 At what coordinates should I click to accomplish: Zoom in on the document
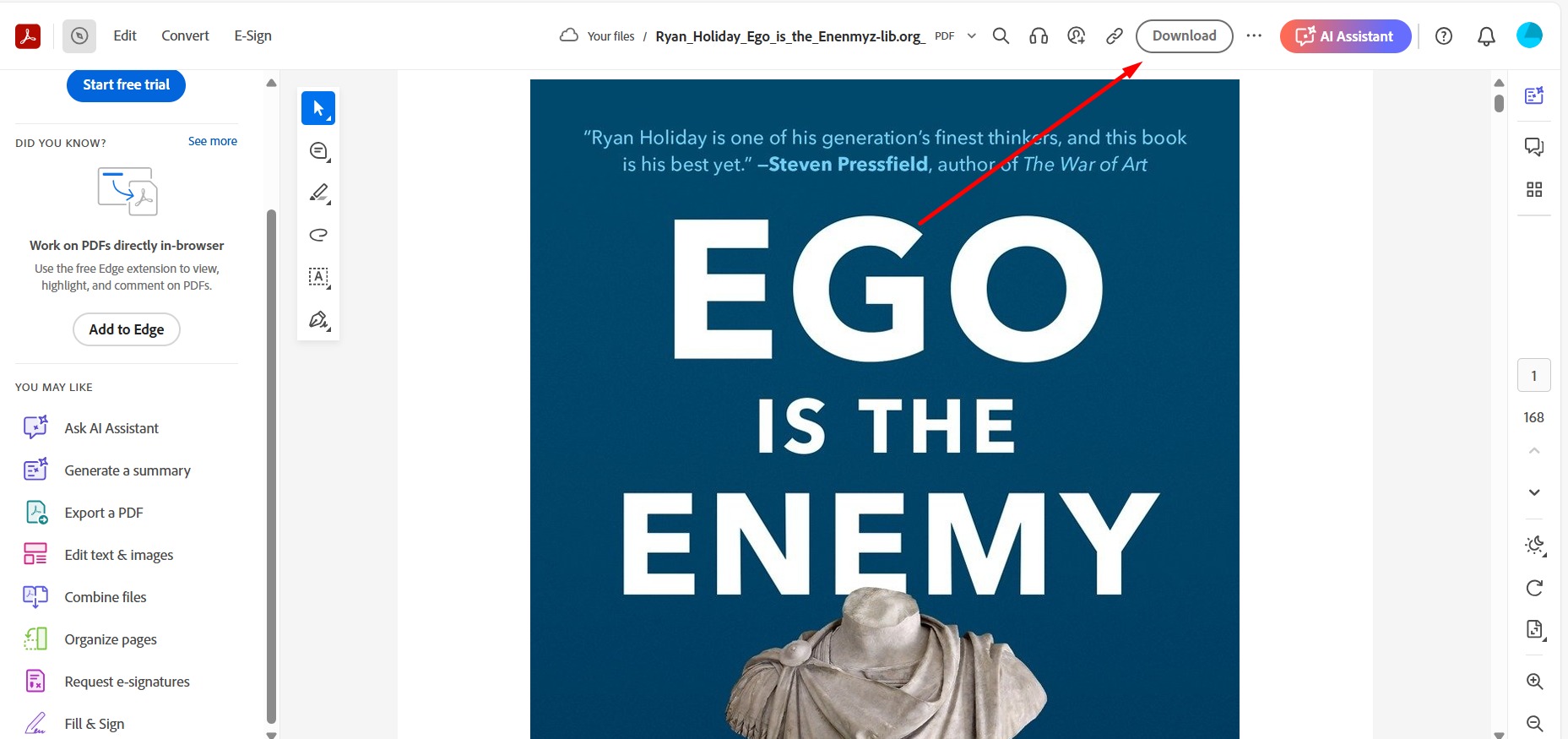[x=1534, y=682]
